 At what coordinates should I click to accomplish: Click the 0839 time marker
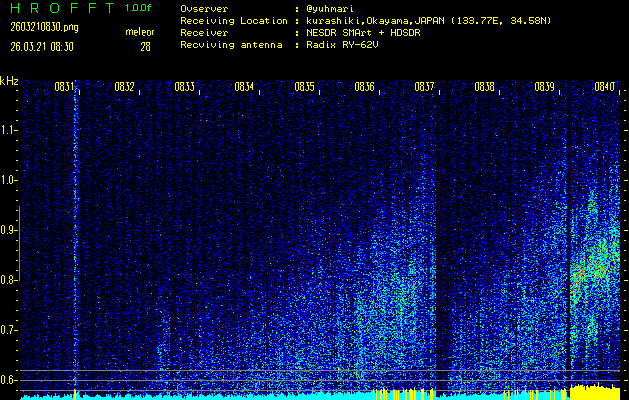[x=544, y=87]
